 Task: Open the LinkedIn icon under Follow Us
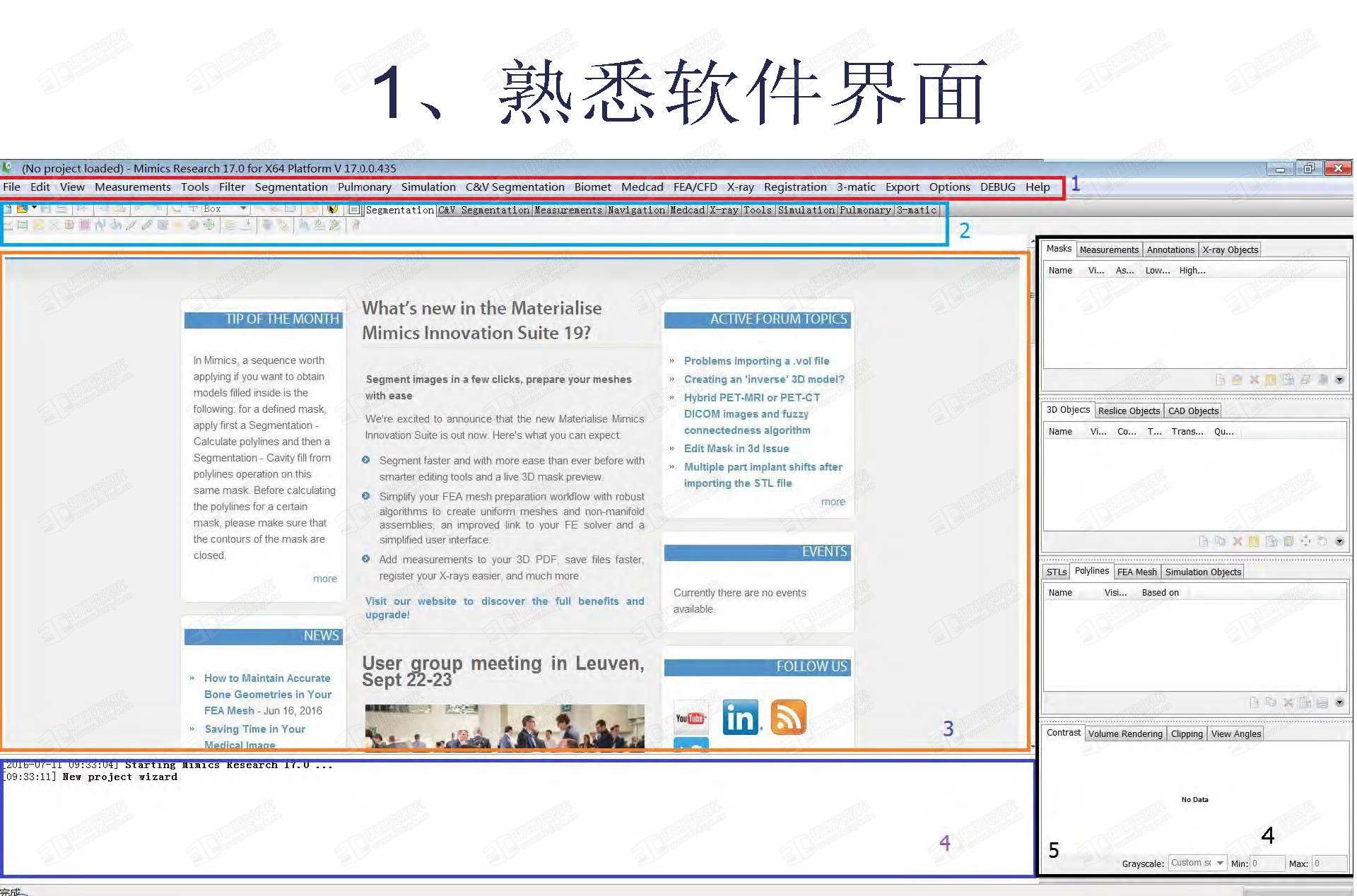pyautogui.click(x=741, y=717)
